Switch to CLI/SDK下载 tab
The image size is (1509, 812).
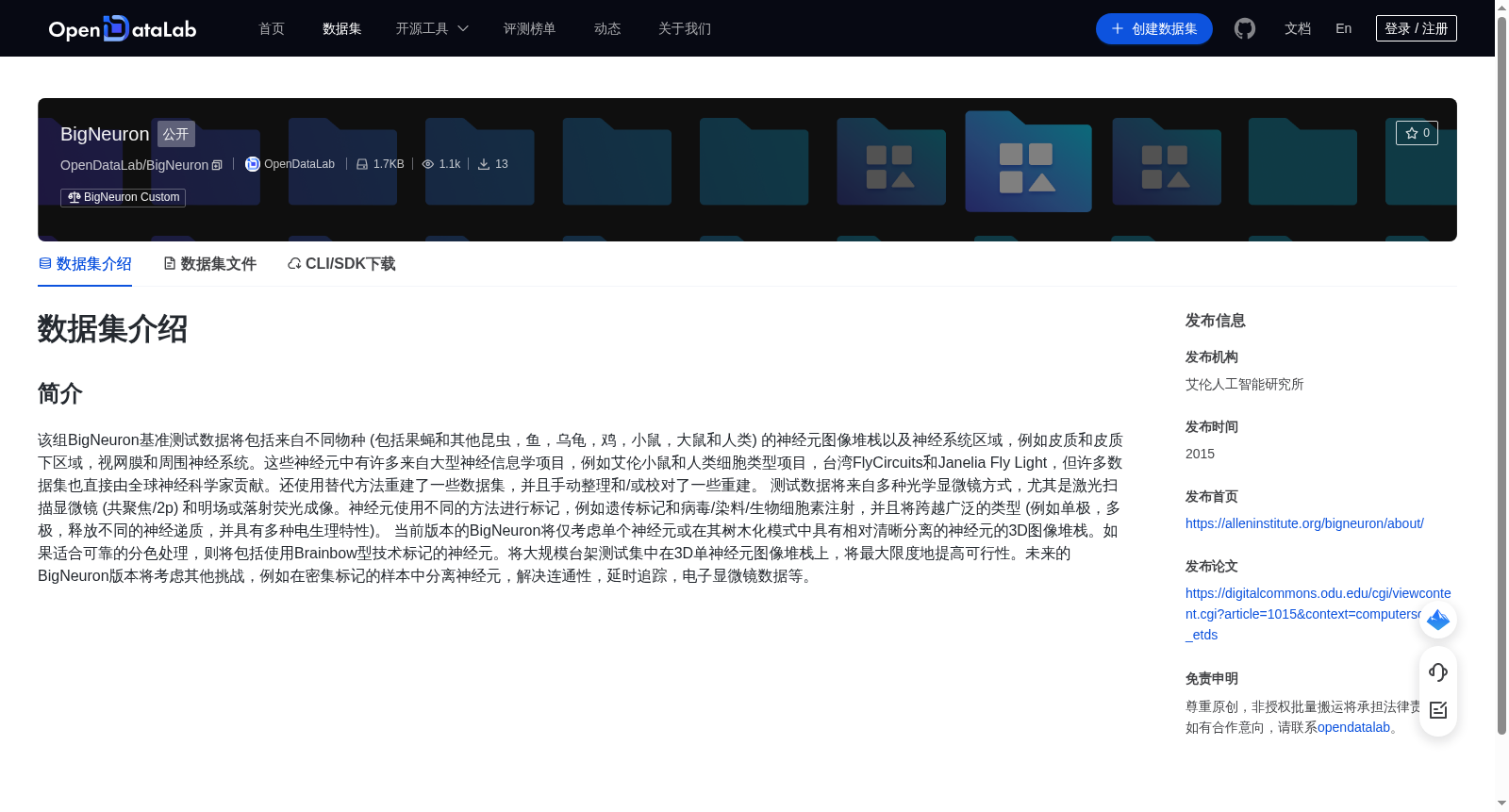341,264
